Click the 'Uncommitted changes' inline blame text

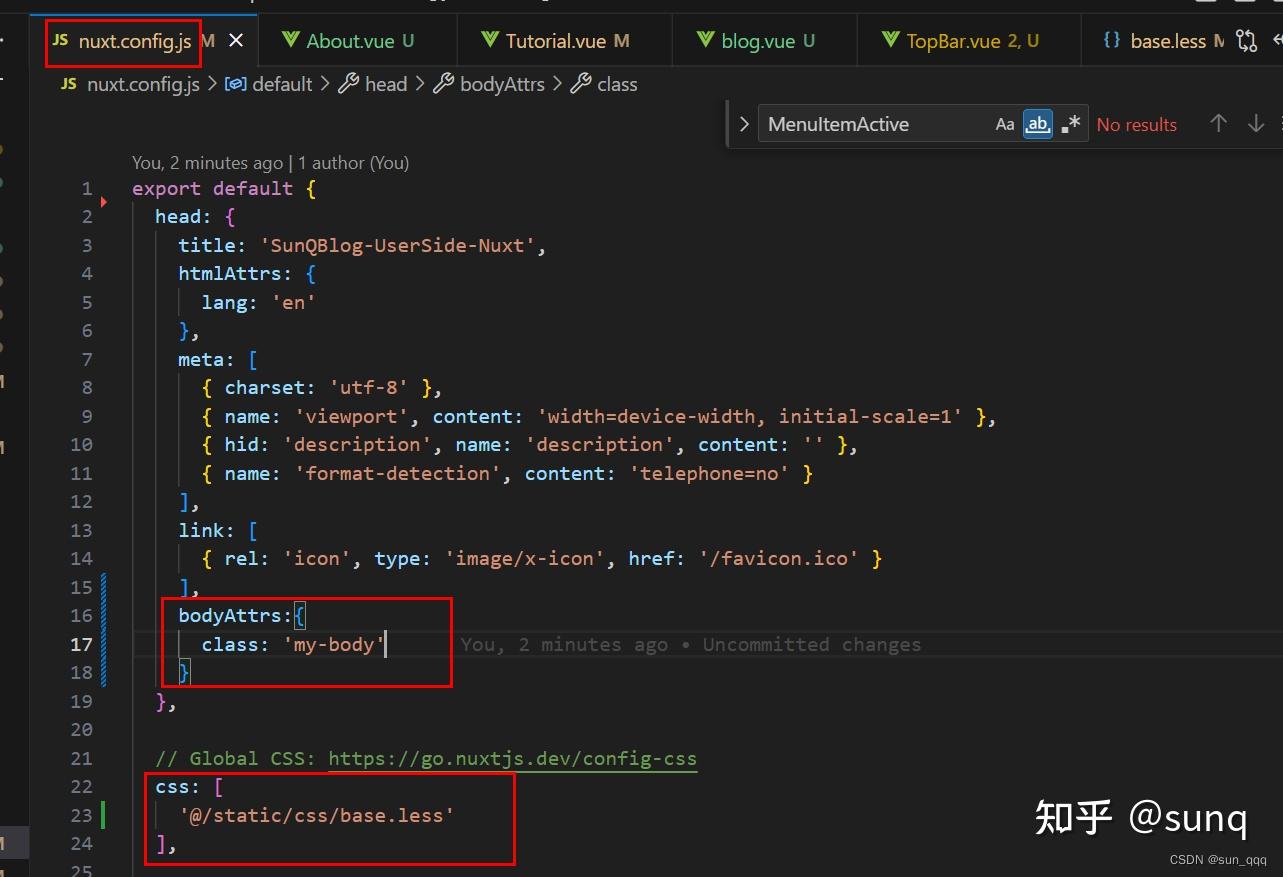pos(811,645)
